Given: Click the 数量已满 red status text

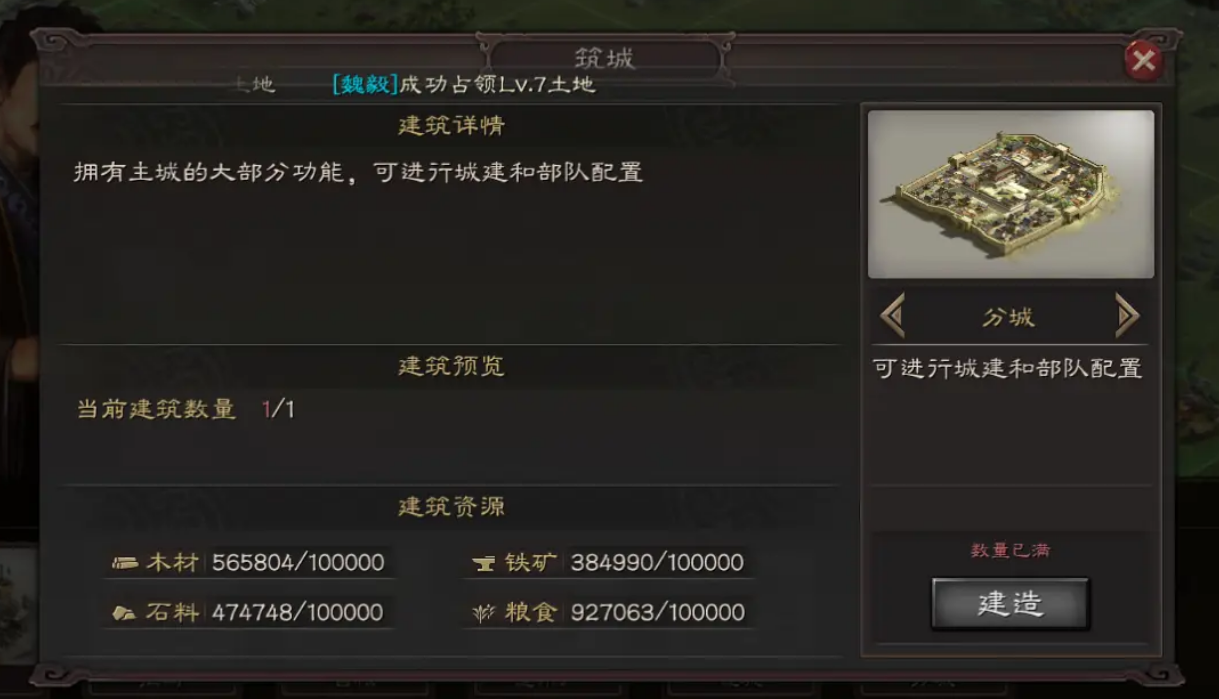Looking at the screenshot, I should pyautogui.click(x=1010, y=550).
